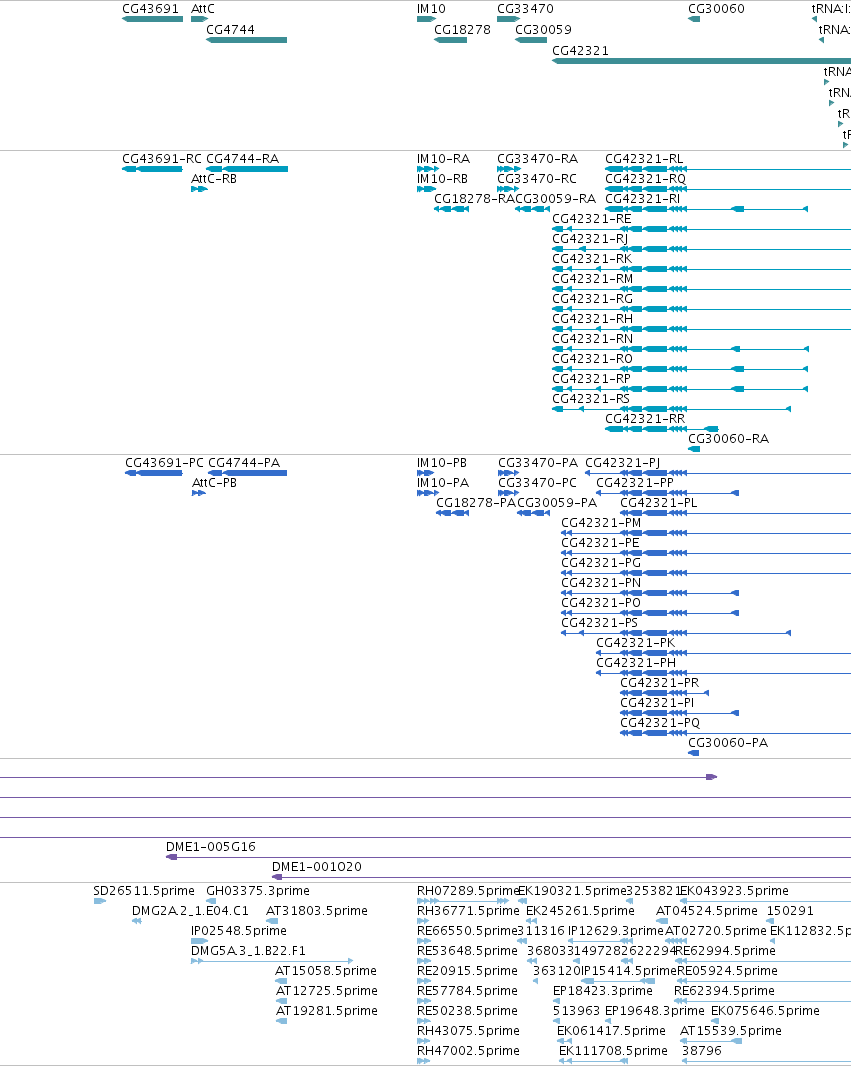Viewport: 851px width, 1066px height.
Task: Click the CG42321-PR protein label
Action: click(659, 683)
